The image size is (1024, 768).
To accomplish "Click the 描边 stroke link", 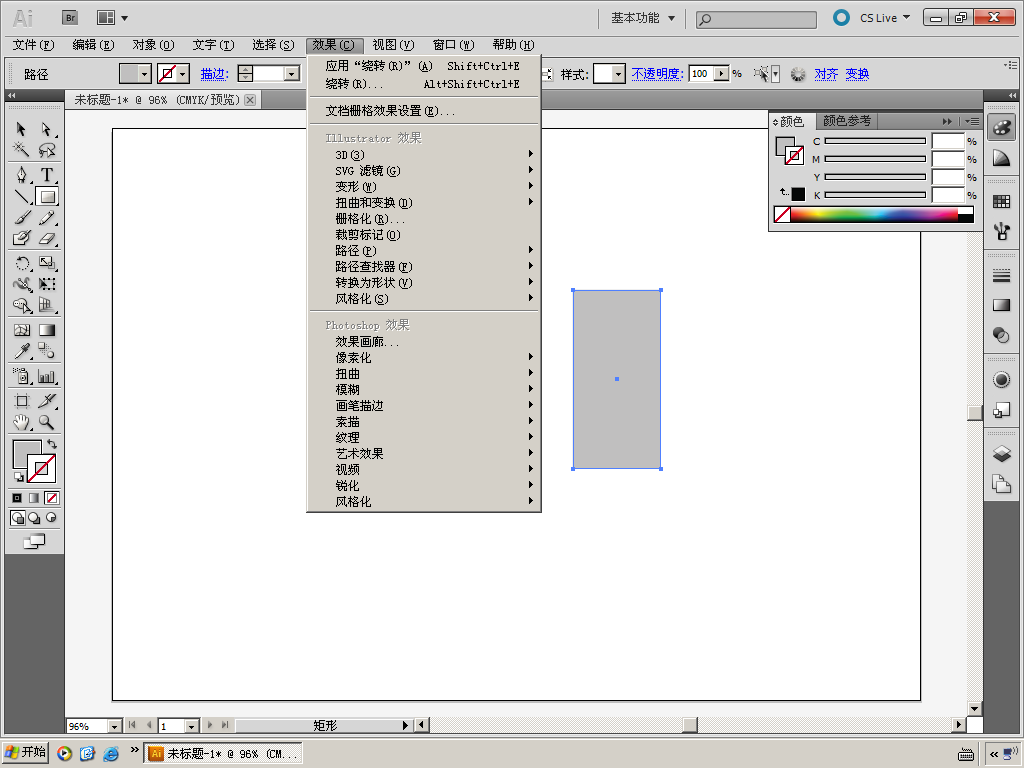I will [x=214, y=74].
